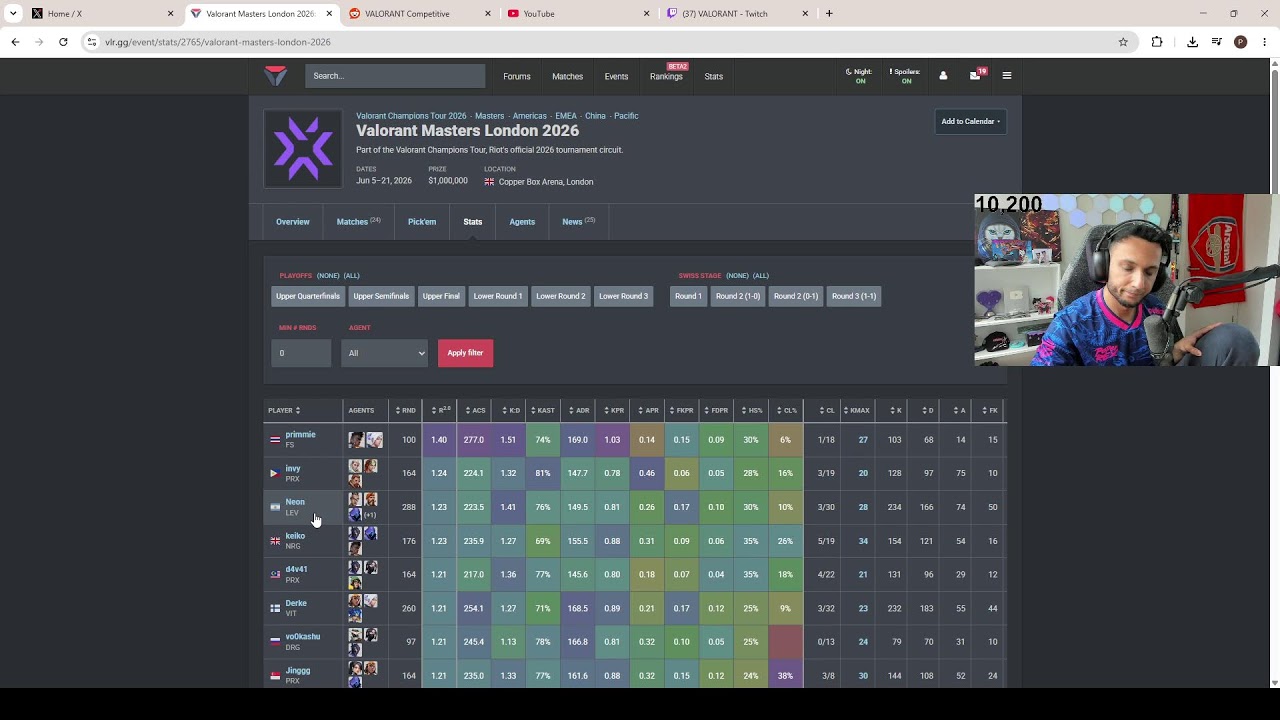Open the tab search dropdown in Chrome
The image size is (1280, 720).
click(x=13, y=14)
